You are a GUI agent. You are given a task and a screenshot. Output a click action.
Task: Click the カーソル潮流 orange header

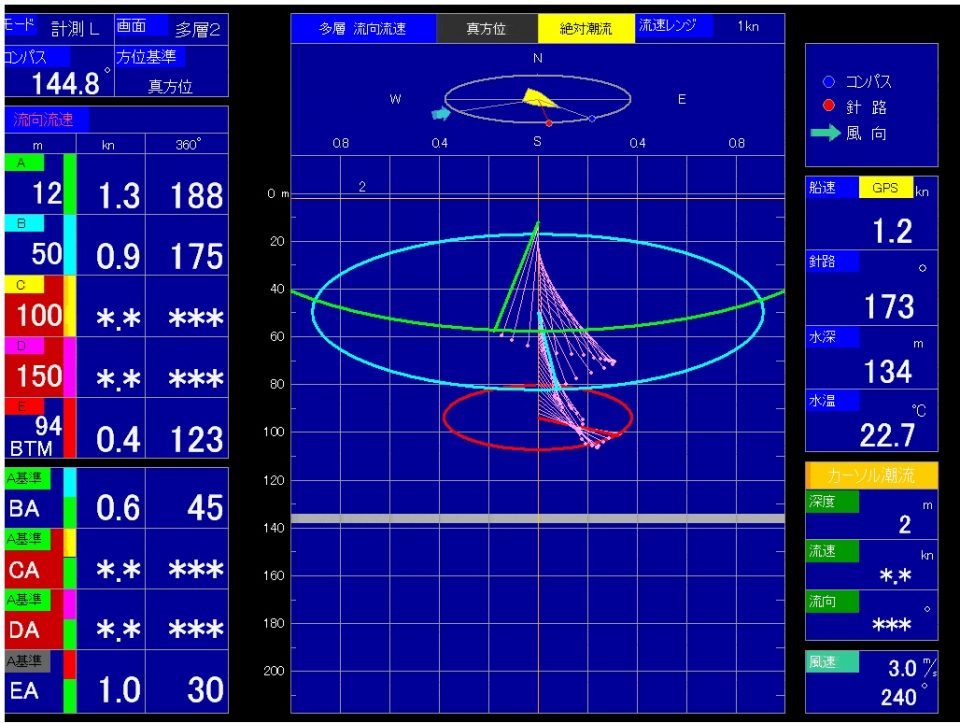point(871,476)
